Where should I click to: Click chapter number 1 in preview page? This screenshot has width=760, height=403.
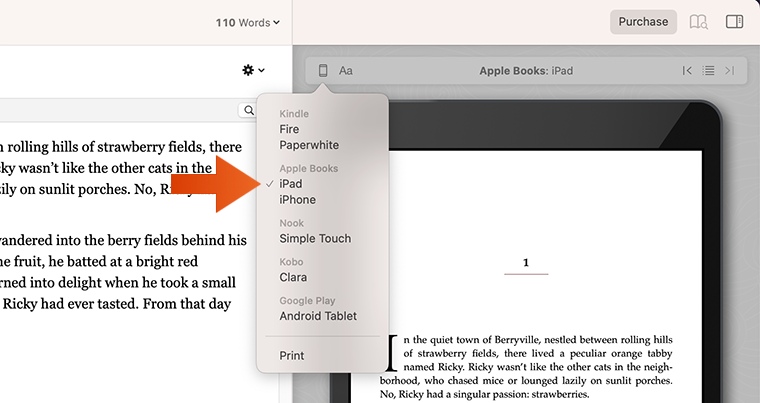526,263
